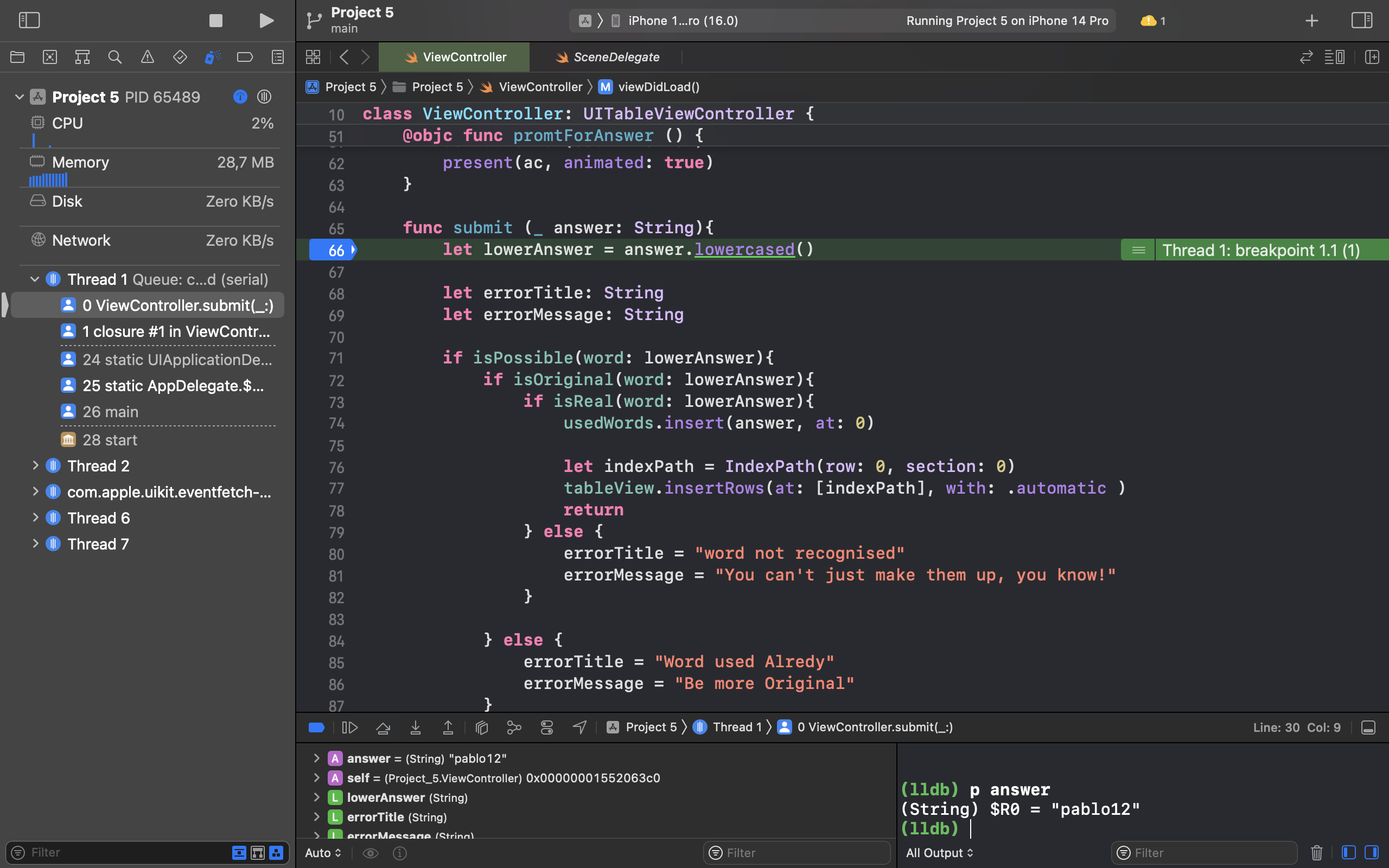Toggle breakpoints activation in debug bar
Viewport: 1389px width, 868px height.
click(x=316, y=727)
